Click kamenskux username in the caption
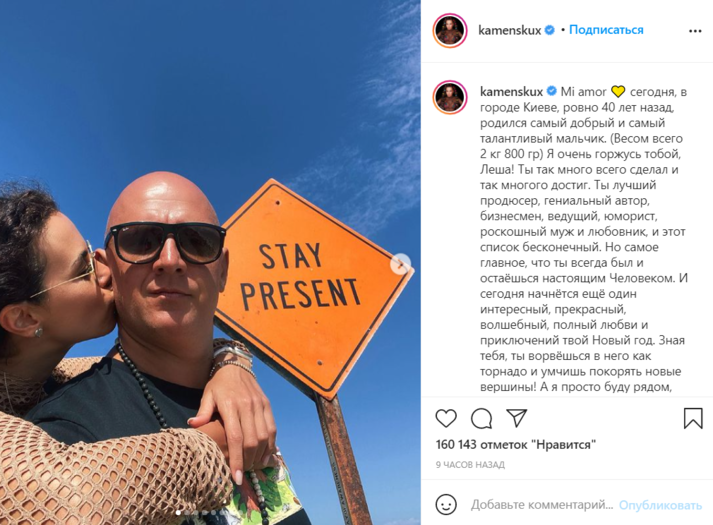713x525 pixels. [511, 92]
